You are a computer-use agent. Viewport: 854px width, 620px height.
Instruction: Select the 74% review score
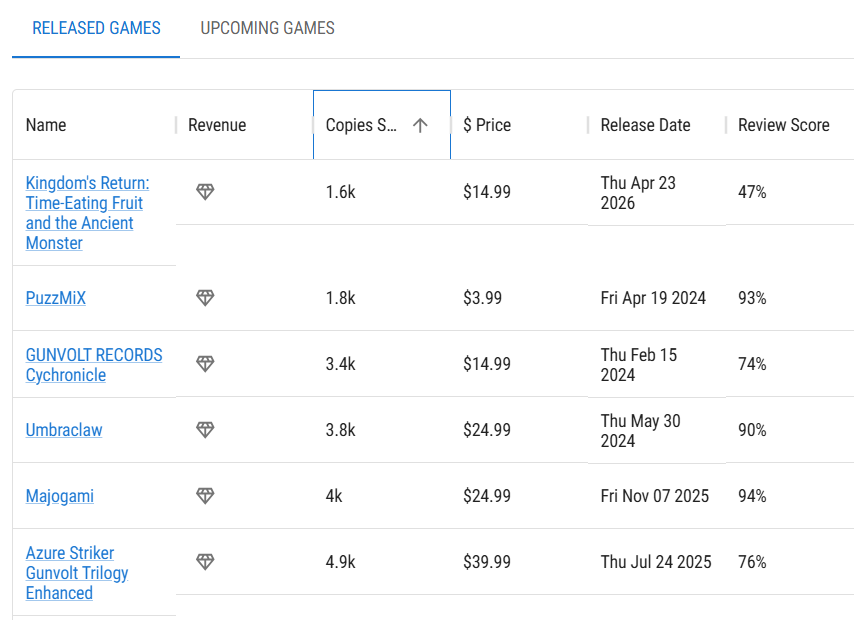pos(752,364)
